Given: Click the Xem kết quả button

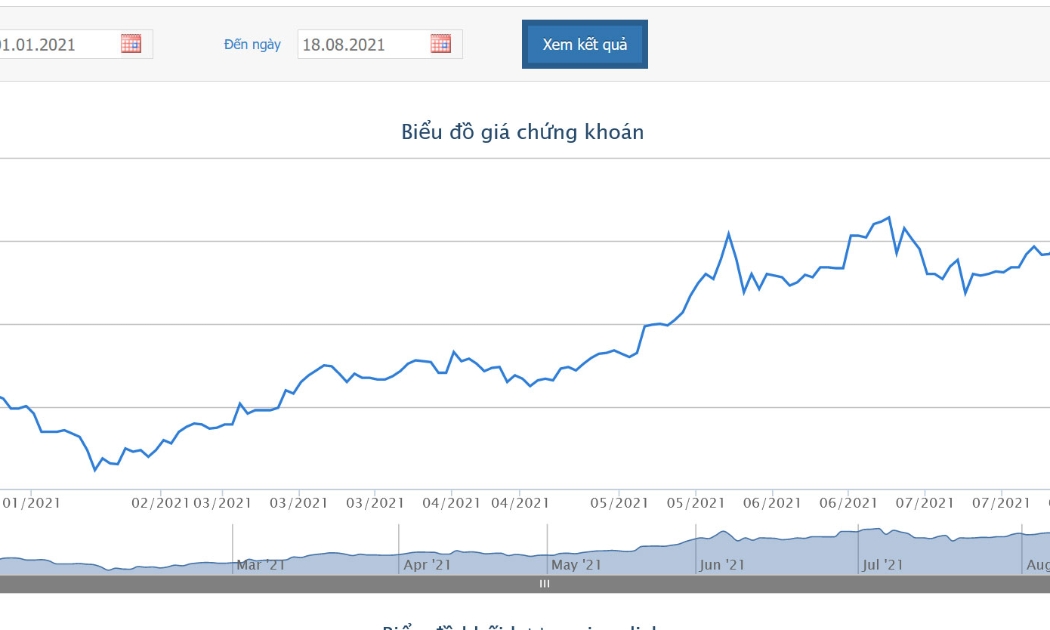Looking at the screenshot, I should (585, 44).
